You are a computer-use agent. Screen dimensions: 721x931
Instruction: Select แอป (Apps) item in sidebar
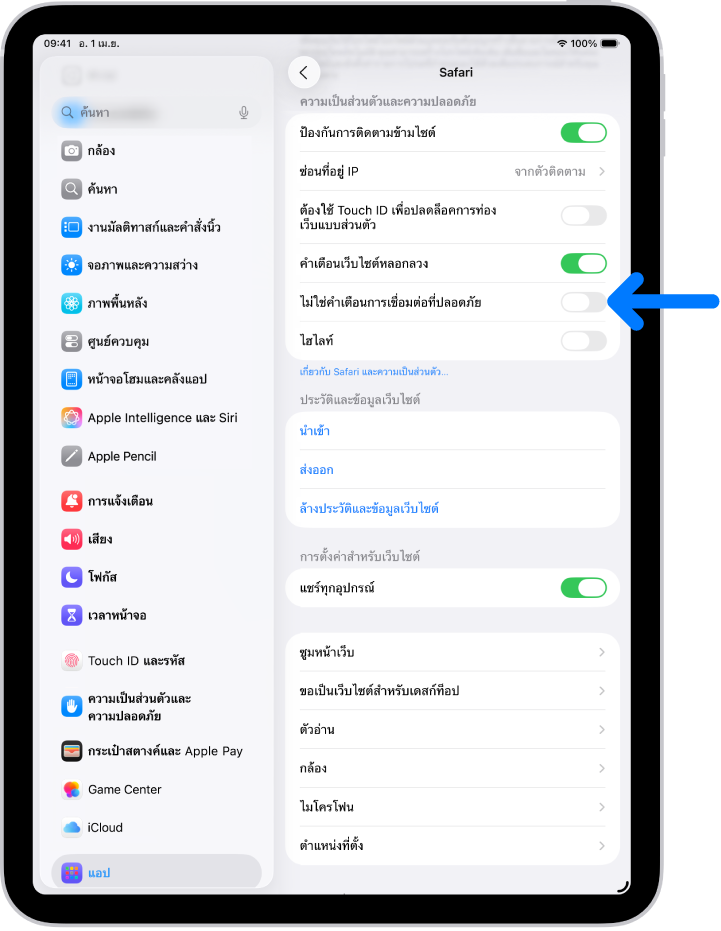point(156,873)
